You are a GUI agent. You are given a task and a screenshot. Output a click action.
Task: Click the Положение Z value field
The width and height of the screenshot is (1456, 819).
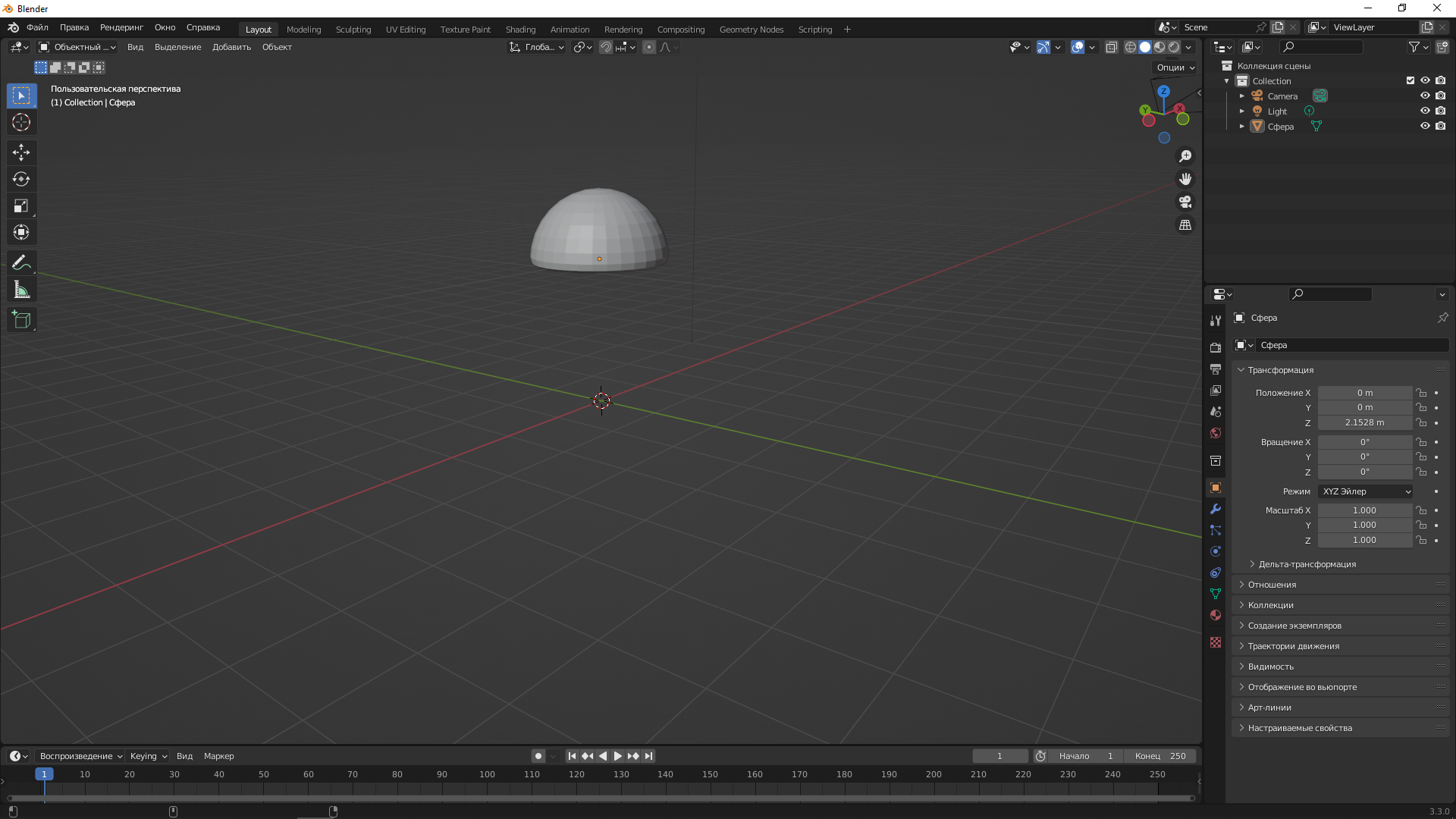[1365, 422]
